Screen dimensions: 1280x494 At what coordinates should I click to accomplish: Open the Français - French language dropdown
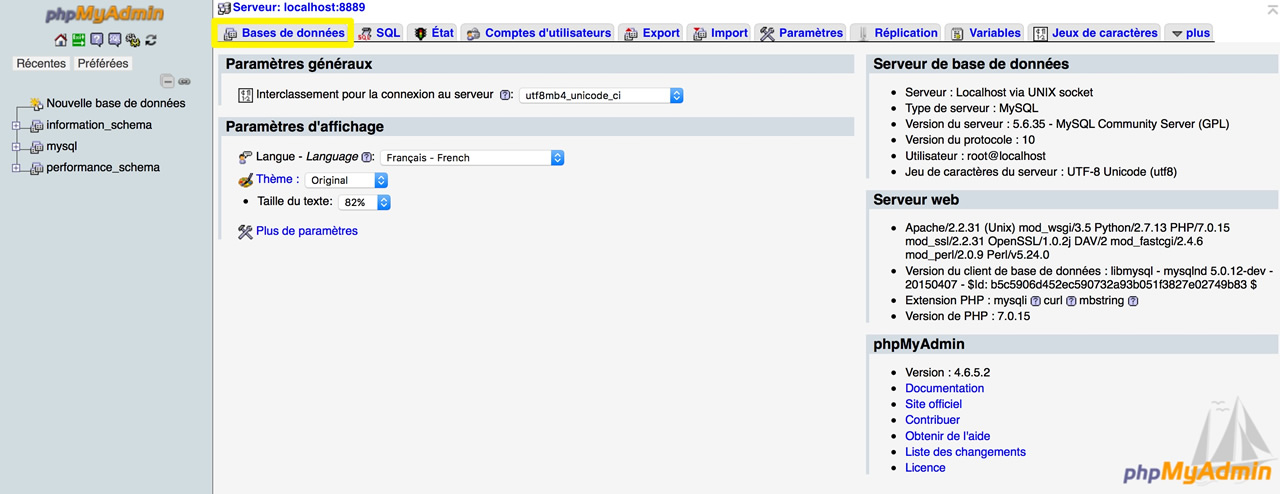click(x=472, y=157)
